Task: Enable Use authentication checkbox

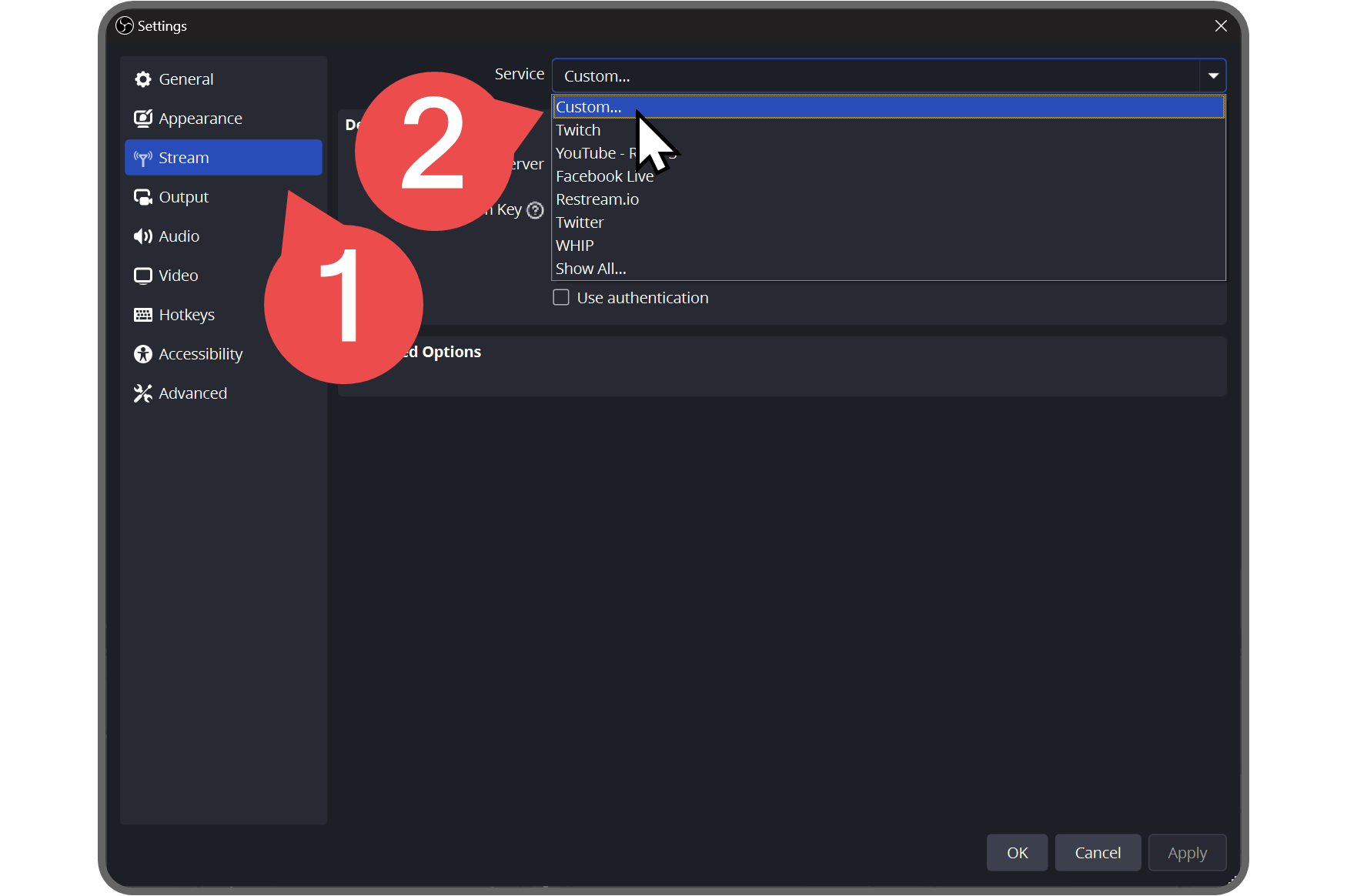Action: coord(561,297)
